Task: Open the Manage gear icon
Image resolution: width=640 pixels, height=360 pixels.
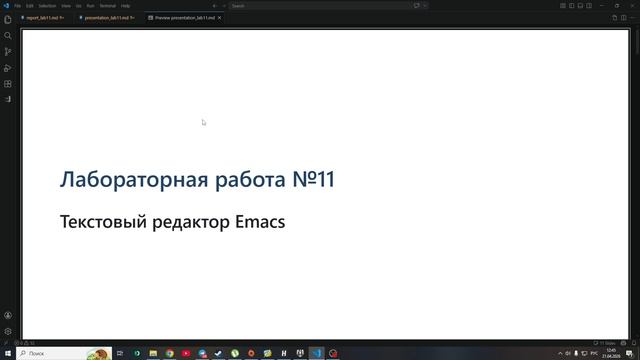Action: (x=8, y=331)
